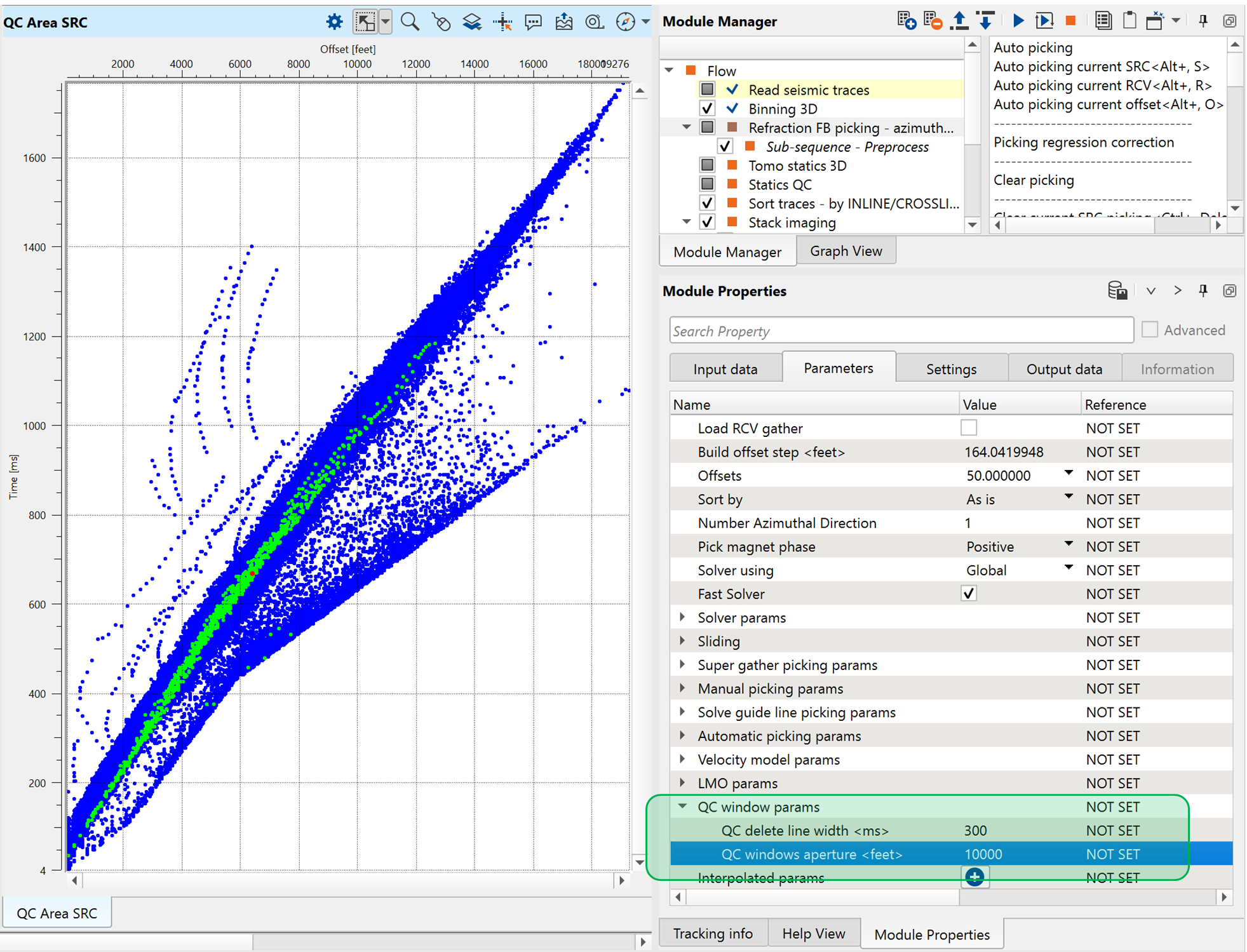
Task: Click the Search Property field
Action: click(x=901, y=331)
